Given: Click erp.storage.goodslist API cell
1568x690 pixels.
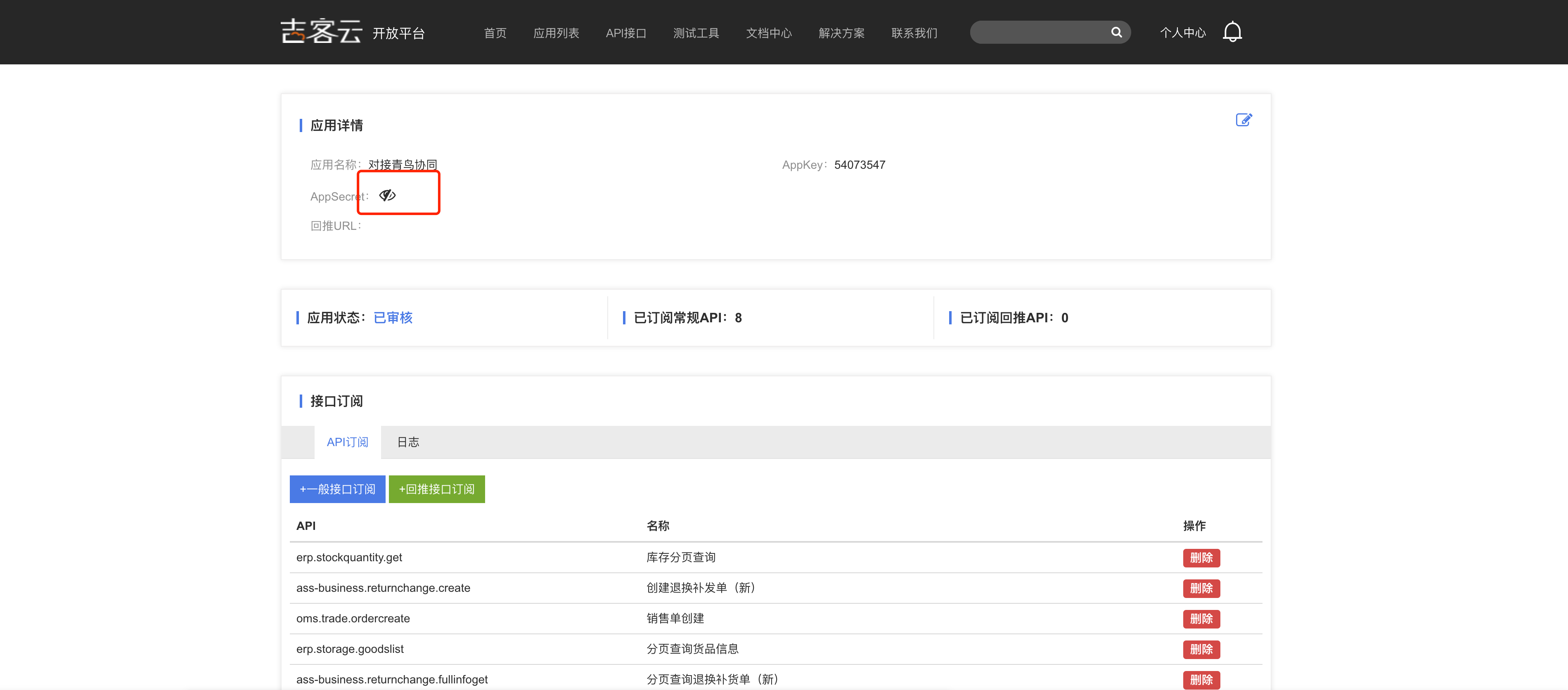Looking at the screenshot, I should (350, 649).
